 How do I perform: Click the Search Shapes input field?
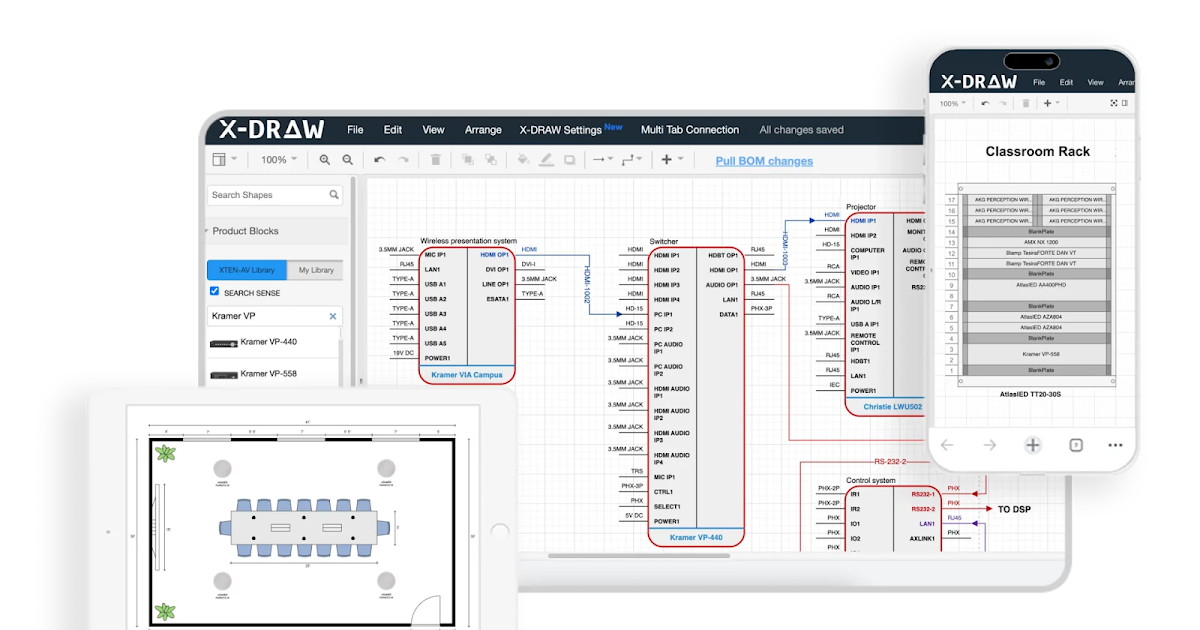pos(275,195)
